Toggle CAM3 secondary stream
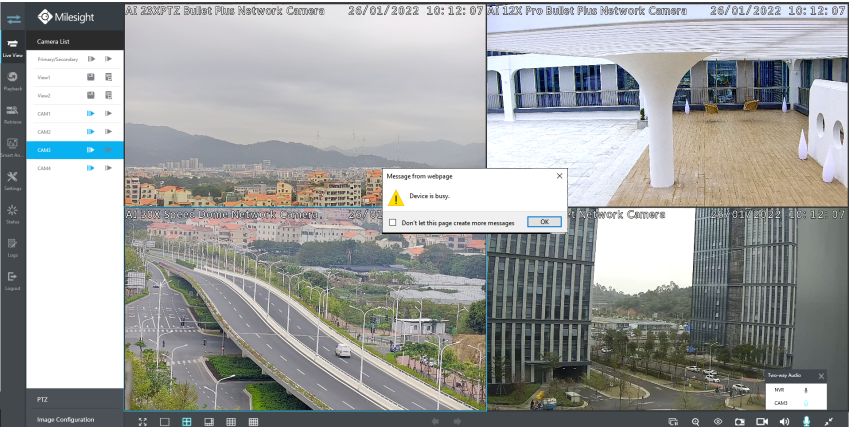Image resolution: width=851 pixels, height=428 pixels. tap(109, 150)
